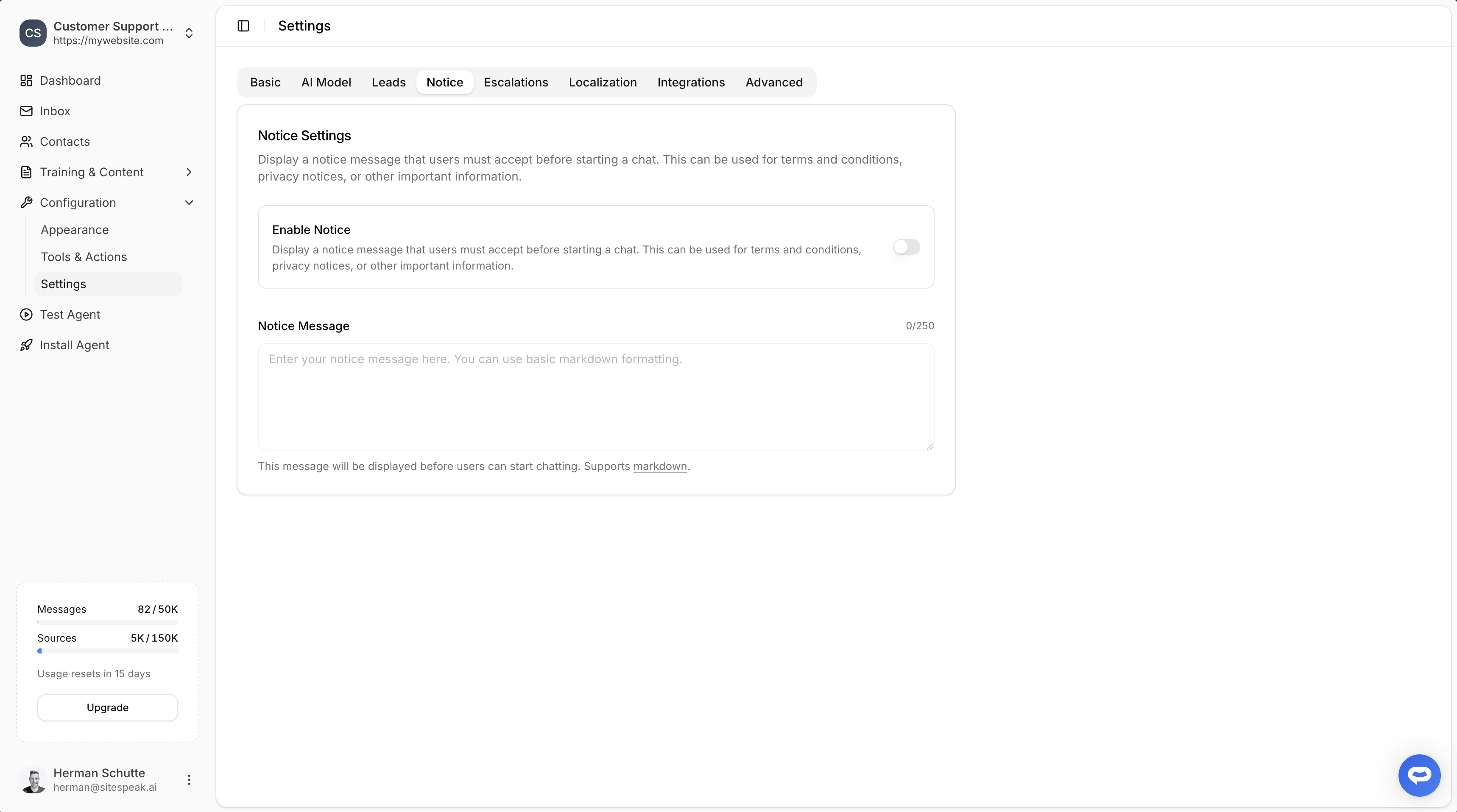Open the three-dot menu next to Herman Schutte
The width and height of the screenshot is (1457, 812).
(189, 779)
